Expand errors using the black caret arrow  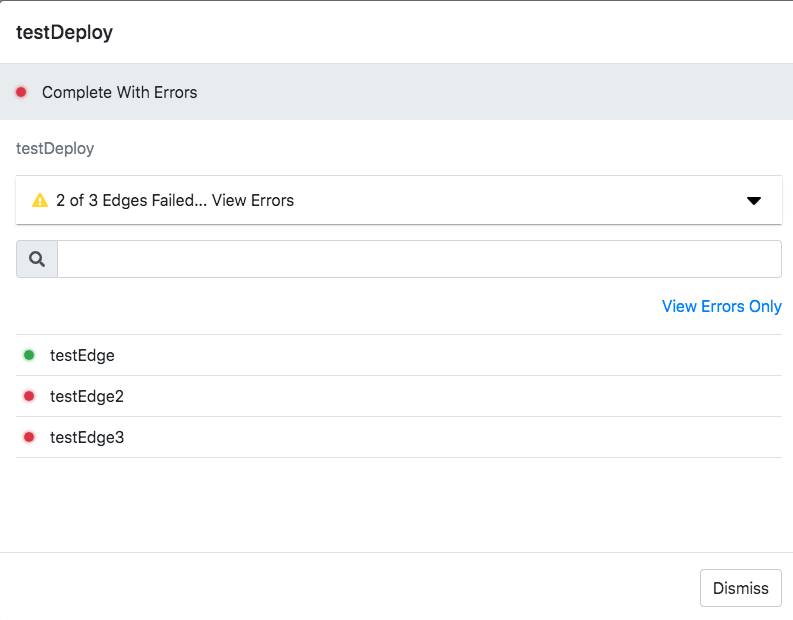(x=754, y=201)
